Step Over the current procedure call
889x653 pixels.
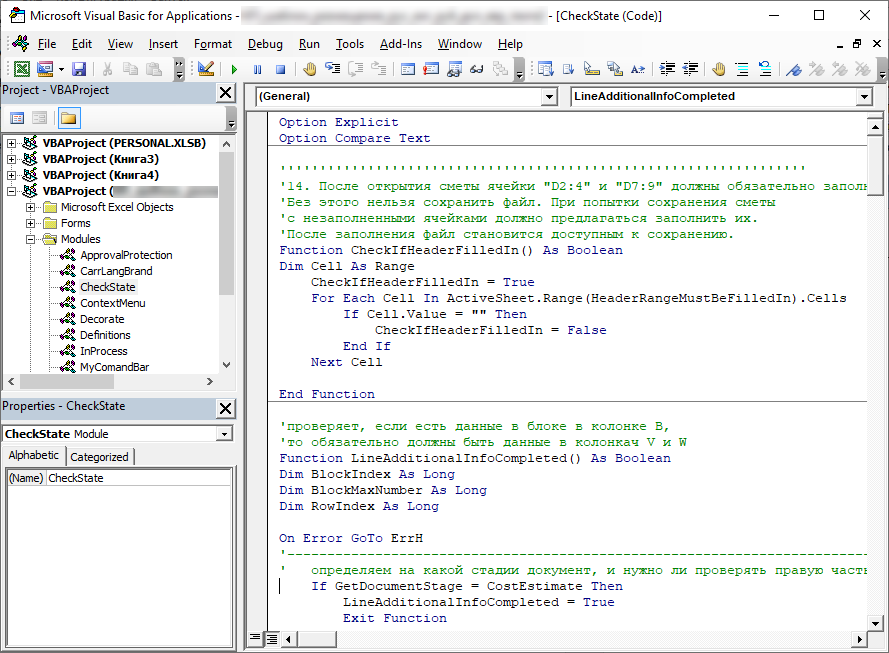click(x=355, y=69)
